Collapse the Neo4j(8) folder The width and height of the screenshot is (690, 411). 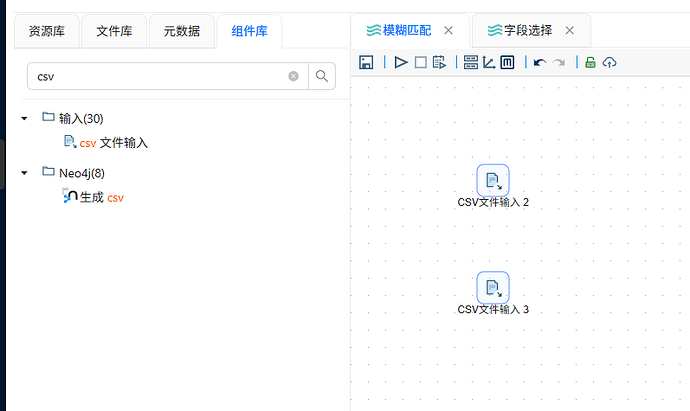click(24, 173)
